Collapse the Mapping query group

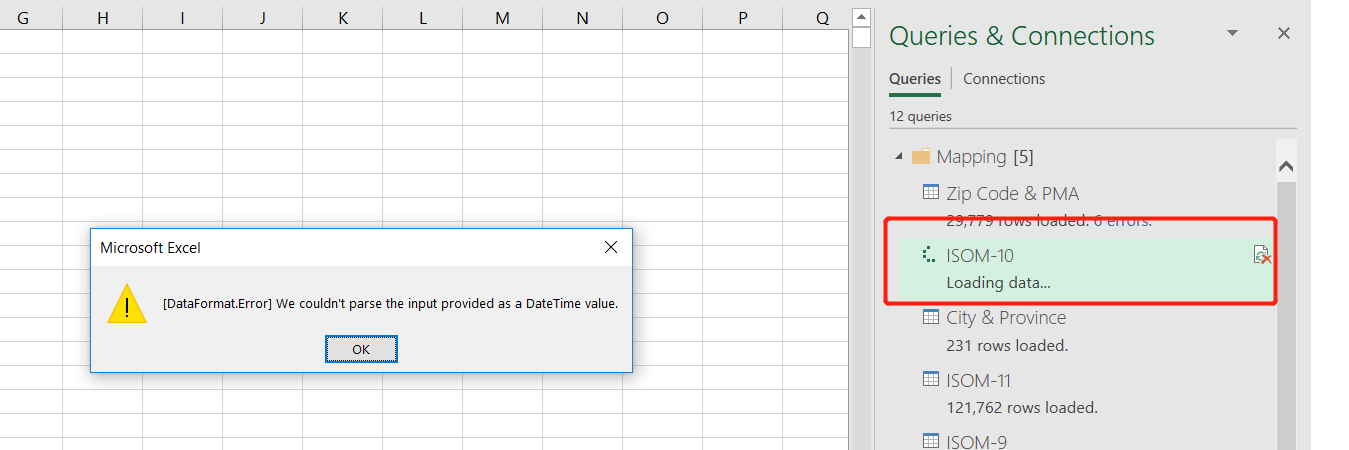click(897, 157)
